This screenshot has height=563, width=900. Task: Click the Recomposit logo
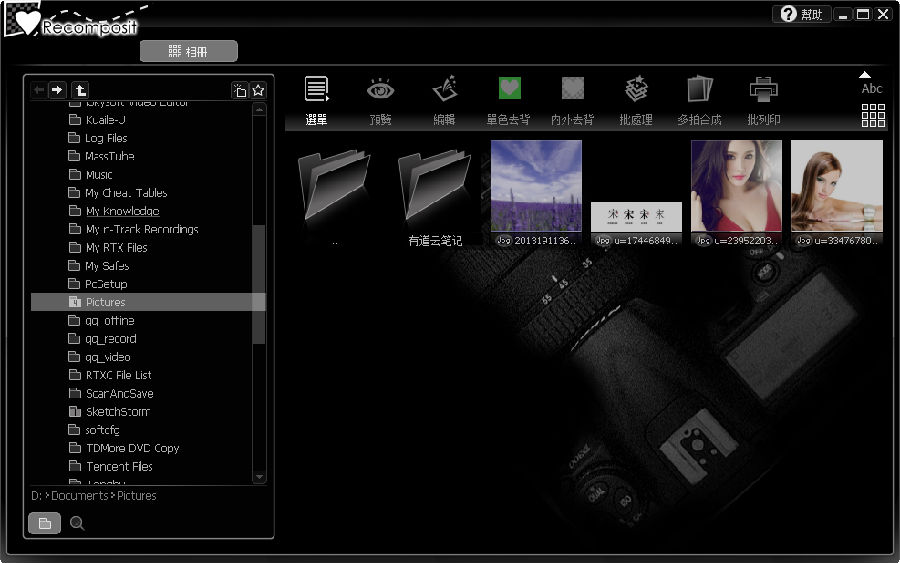point(76,21)
